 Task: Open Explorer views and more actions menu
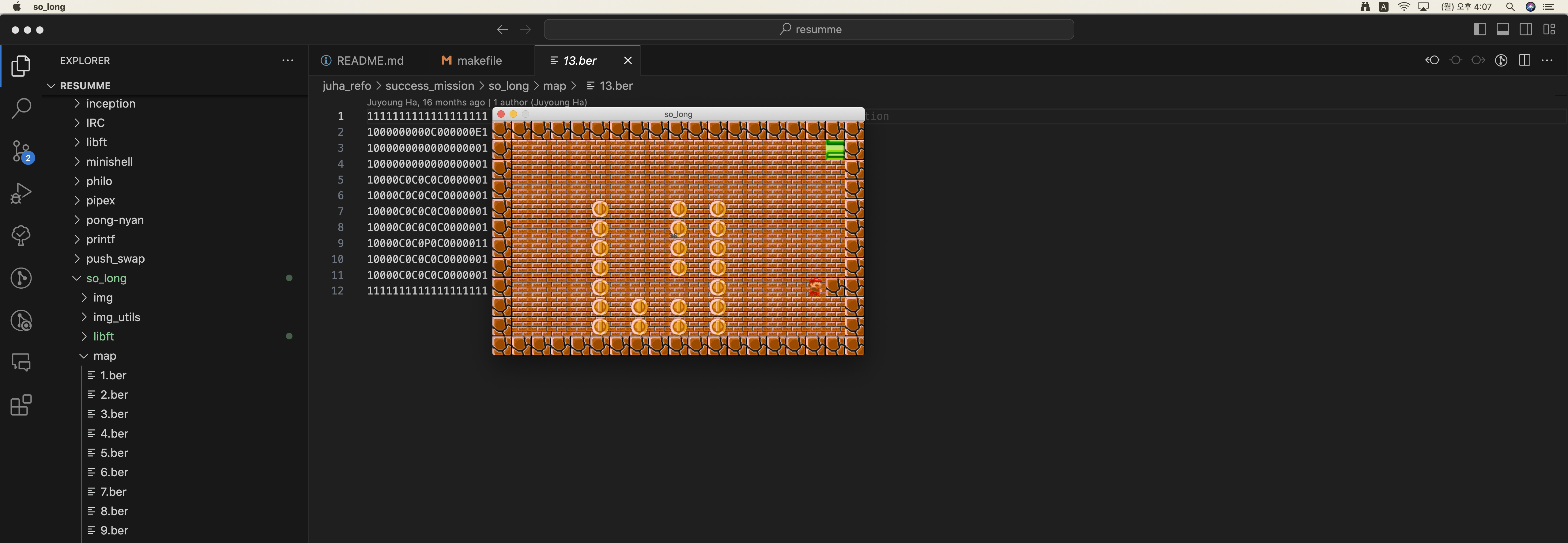click(x=288, y=60)
